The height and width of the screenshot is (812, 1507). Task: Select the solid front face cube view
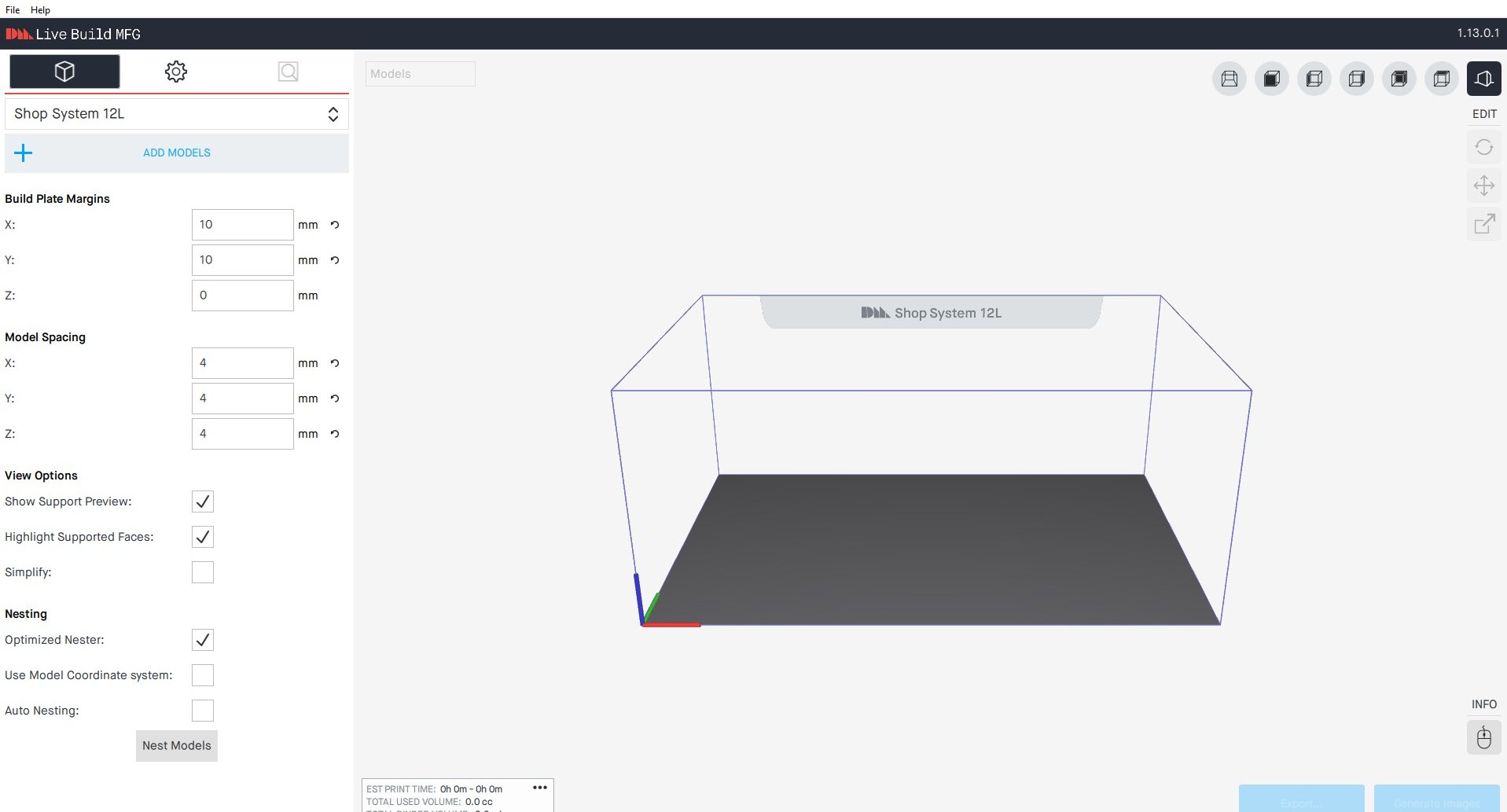pos(1272,79)
